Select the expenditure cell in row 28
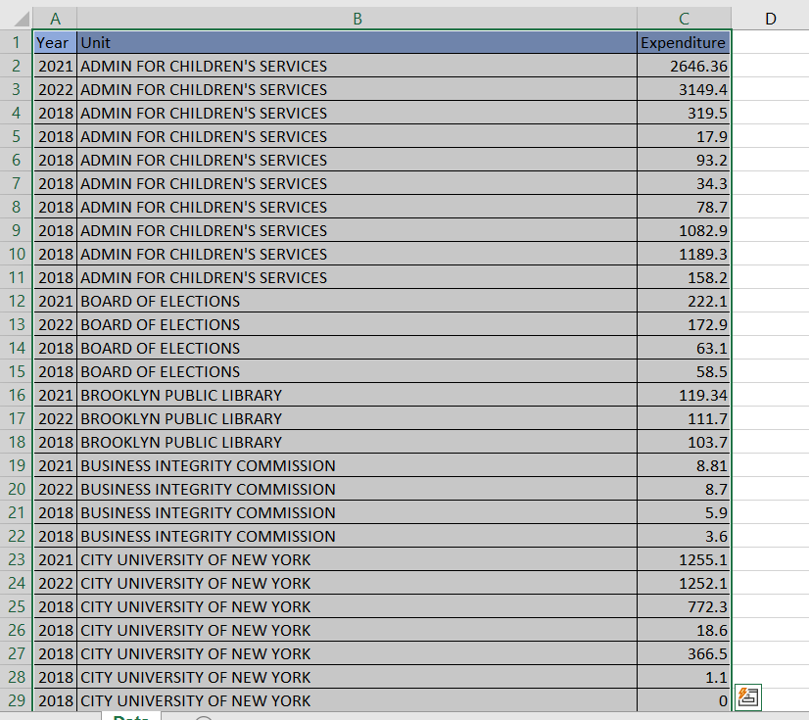809x720 pixels. click(x=684, y=677)
